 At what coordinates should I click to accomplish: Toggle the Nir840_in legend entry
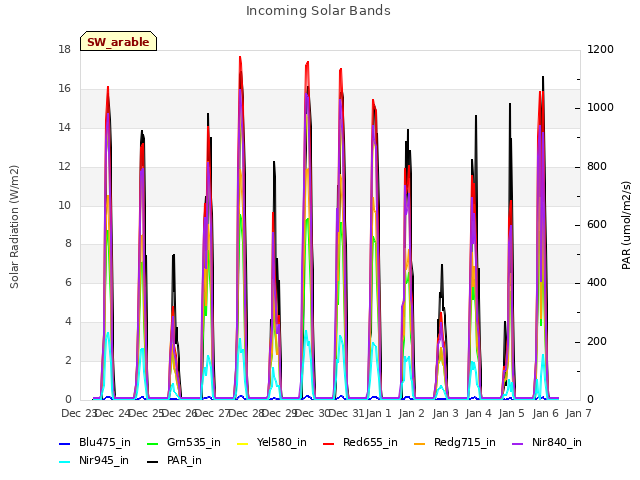[547, 442]
